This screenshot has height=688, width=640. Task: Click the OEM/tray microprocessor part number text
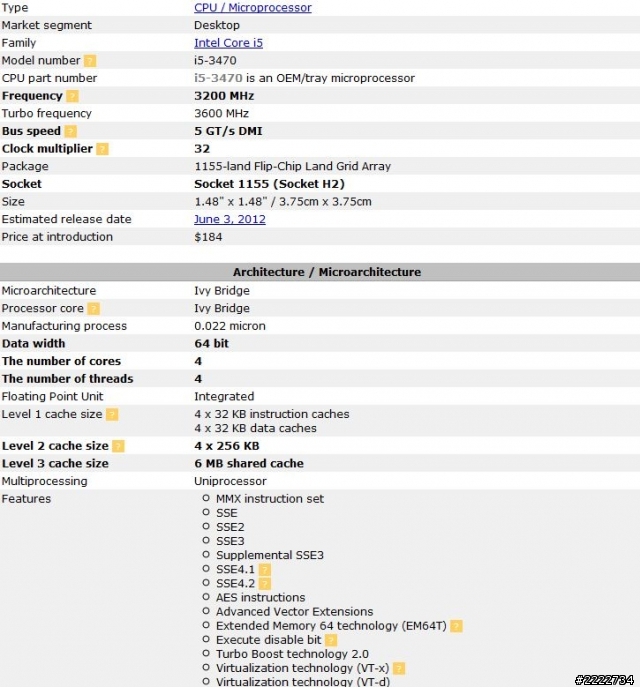click(304, 78)
